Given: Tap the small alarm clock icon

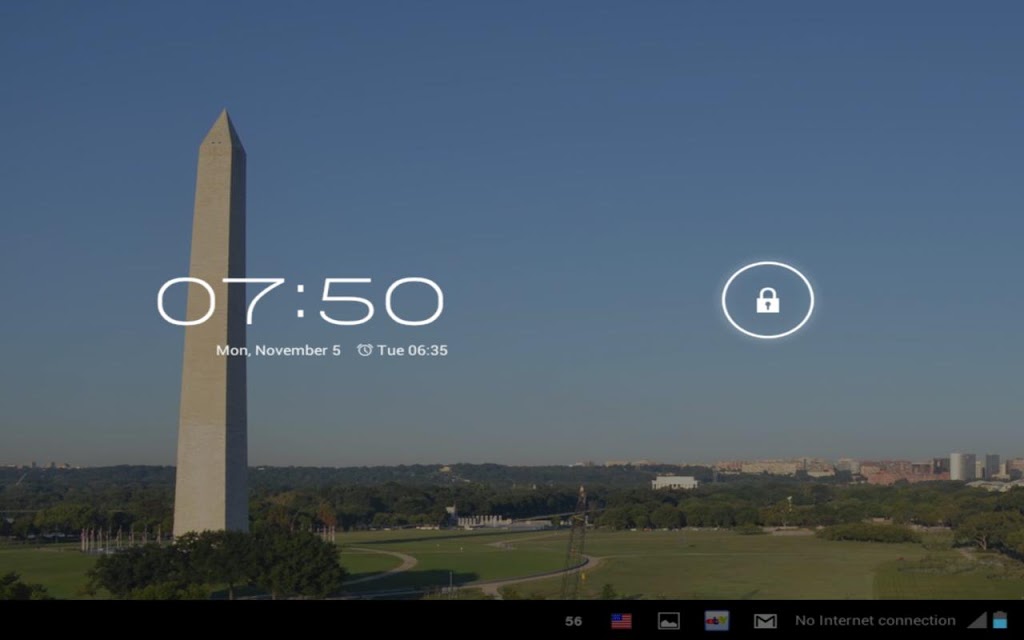Looking at the screenshot, I should click(364, 350).
